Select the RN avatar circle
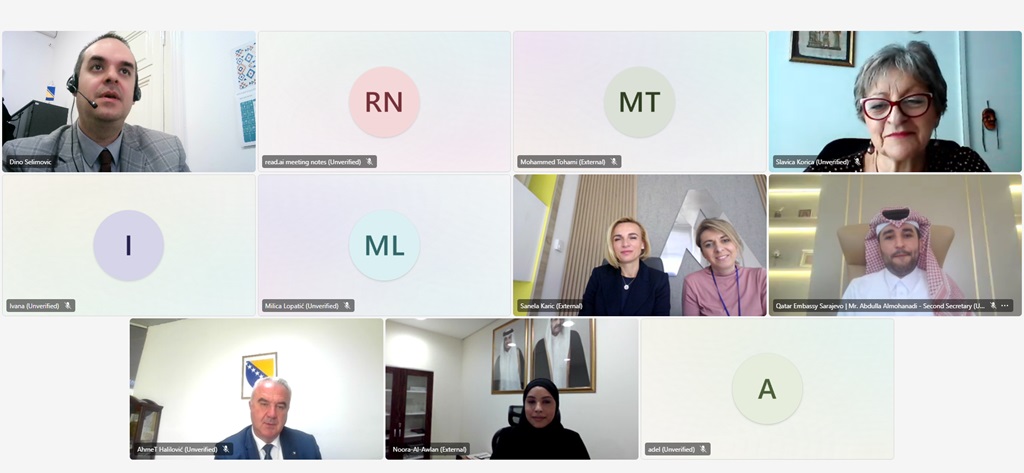Screen dimensions: 1024x473 (x=384, y=102)
